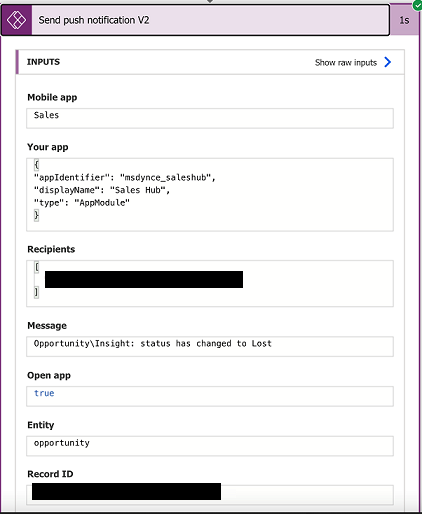
Task: Select the INPUTS section header
Action: pyautogui.click(x=43, y=62)
